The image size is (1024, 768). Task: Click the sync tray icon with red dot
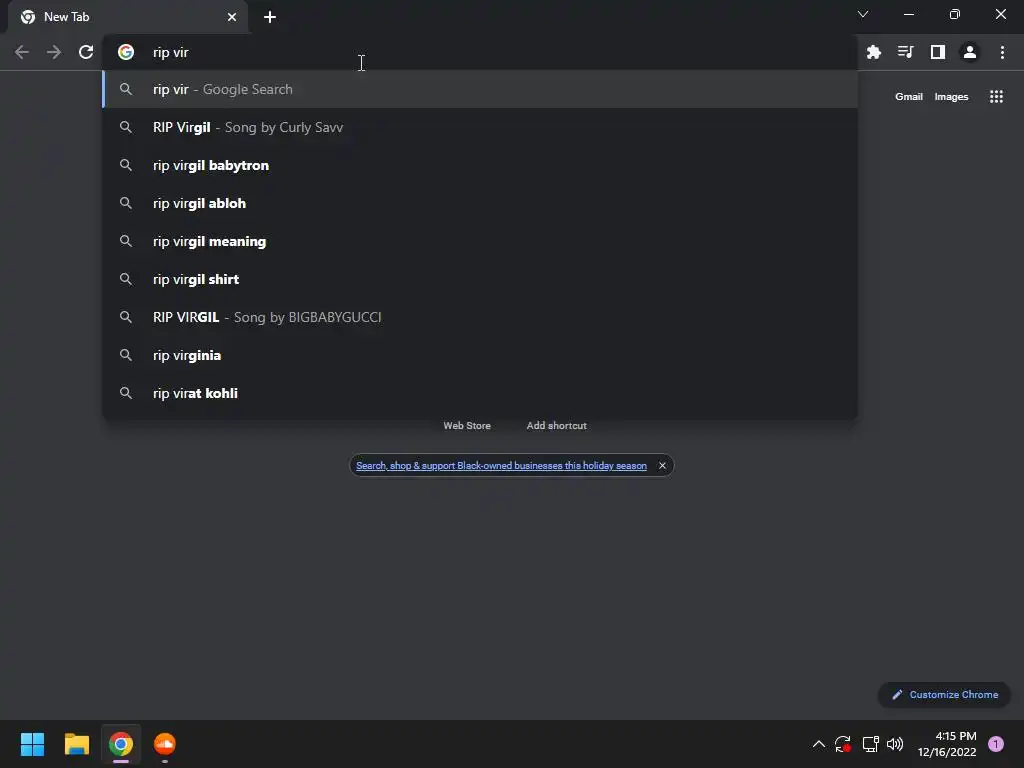pos(843,744)
